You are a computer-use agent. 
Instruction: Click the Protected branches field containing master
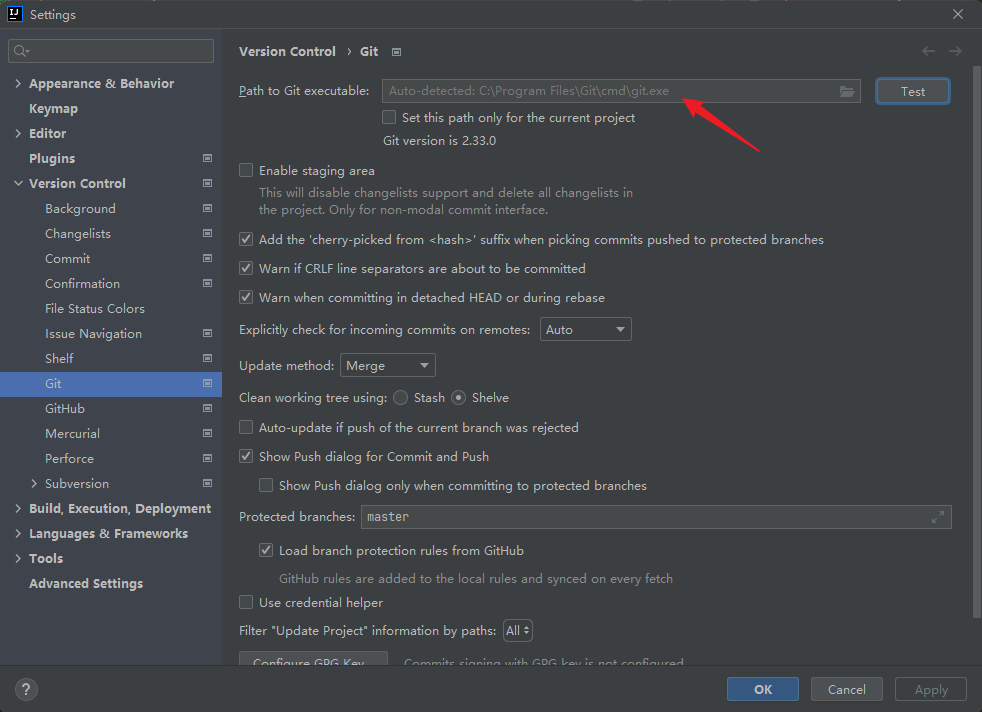[656, 517]
